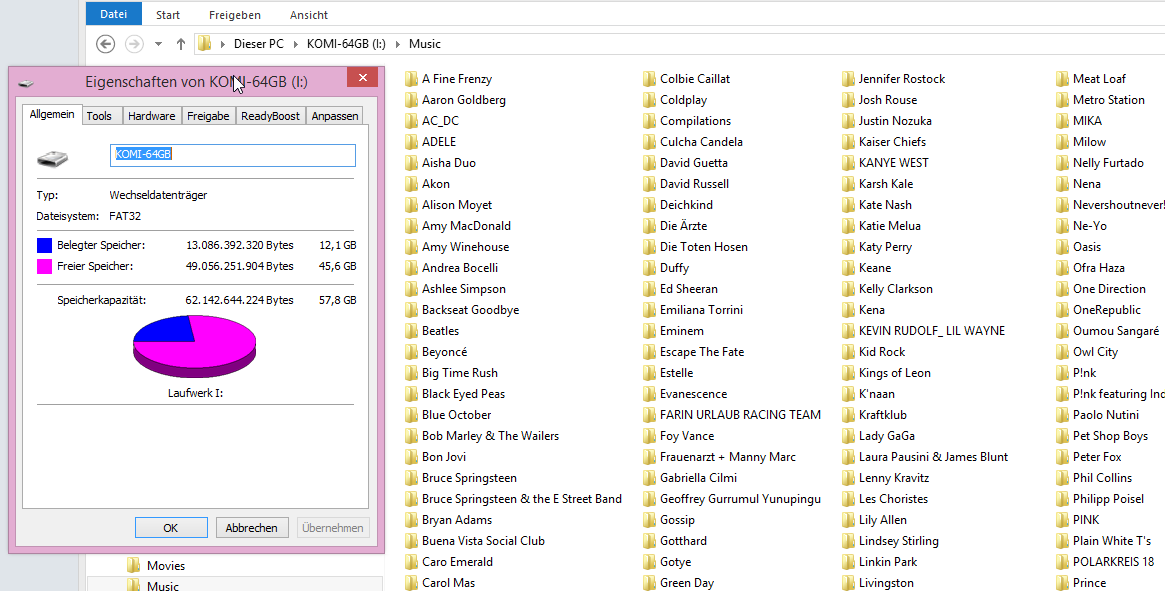Click the folder name Geoffrey Gurrumul Yunupingu
Image resolution: width=1165 pixels, height=591 pixels.
pos(740,499)
